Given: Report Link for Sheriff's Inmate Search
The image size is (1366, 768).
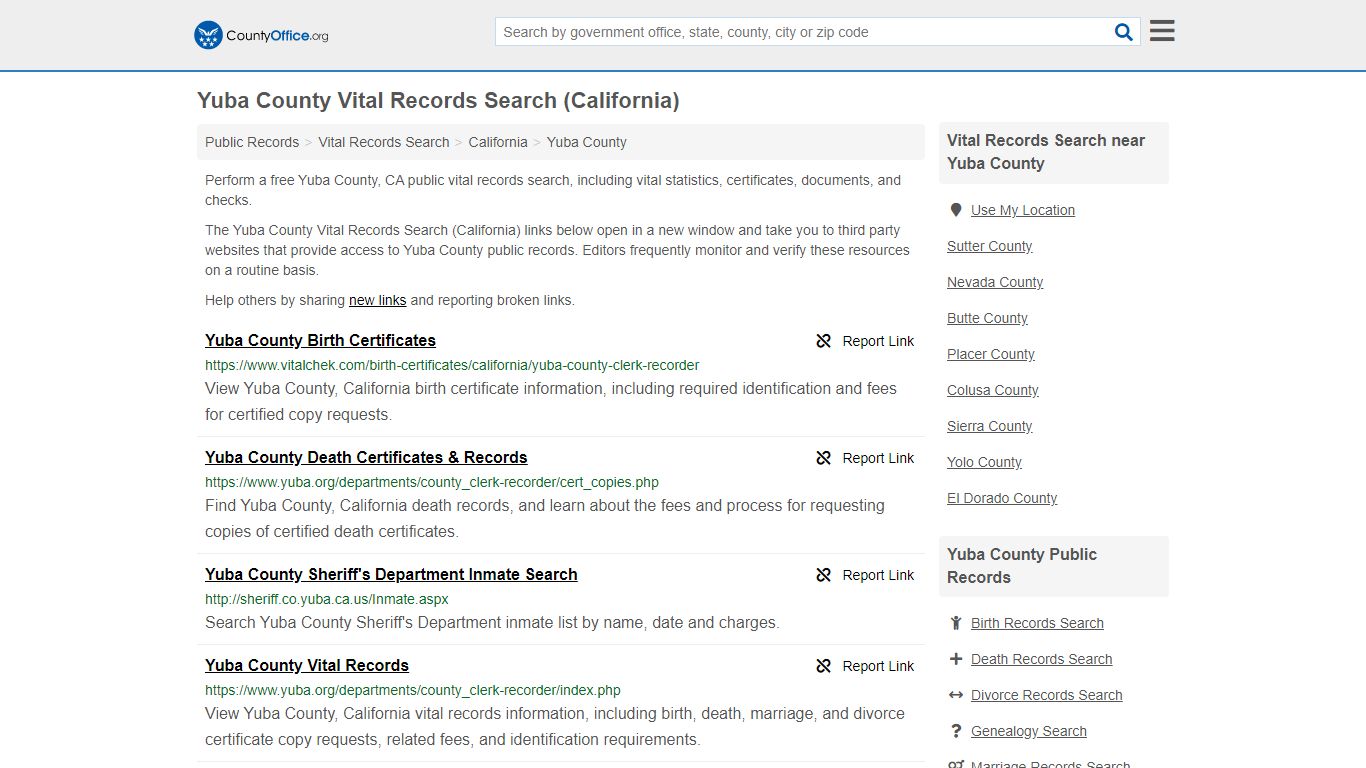Looking at the screenshot, I should click(865, 575).
